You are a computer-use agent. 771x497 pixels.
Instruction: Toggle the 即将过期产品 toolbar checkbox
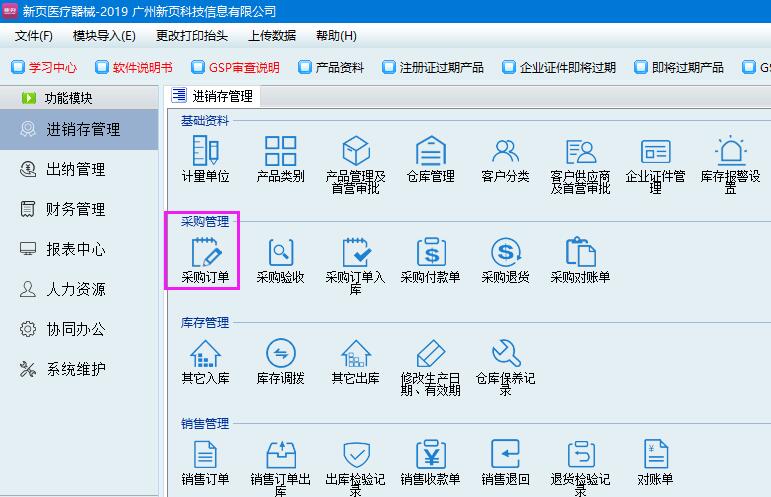(x=640, y=68)
